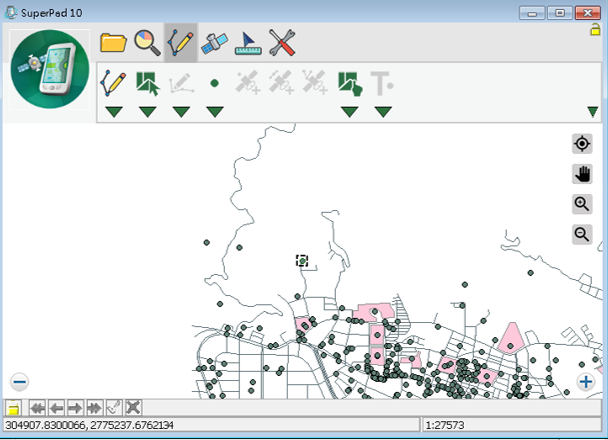This screenshot has width=608, height=440.
Task: Expand dropdown under the add point tool
Action: pos(214,111)
